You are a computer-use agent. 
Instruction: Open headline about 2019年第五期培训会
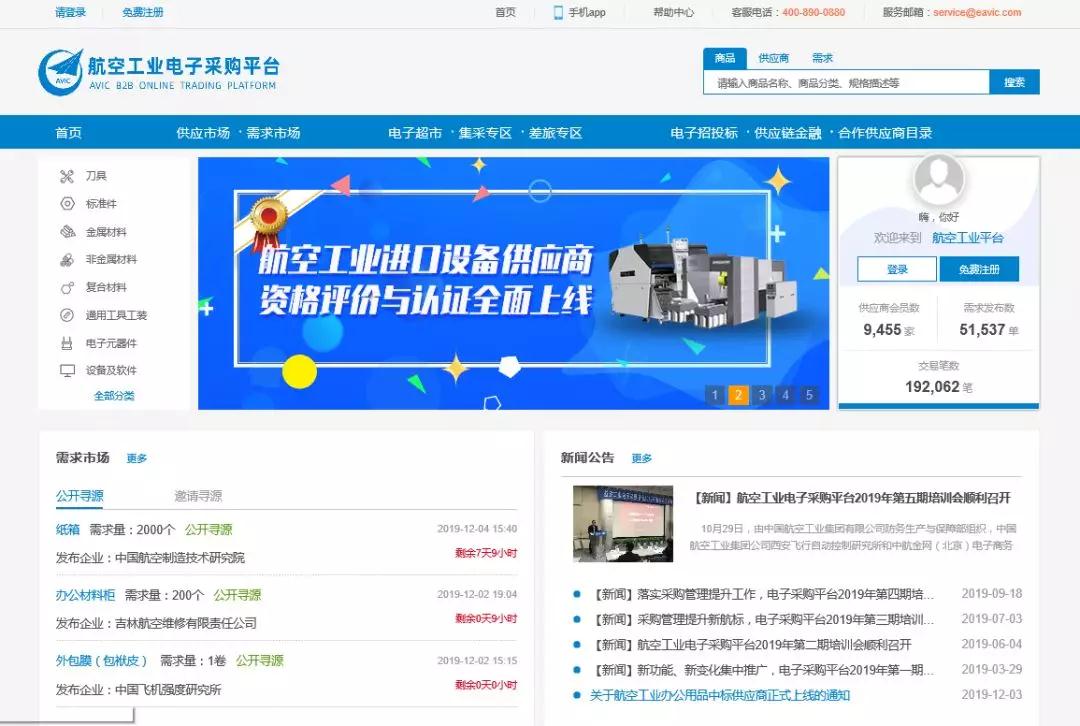pyautogui.click(x=853, y=498)
